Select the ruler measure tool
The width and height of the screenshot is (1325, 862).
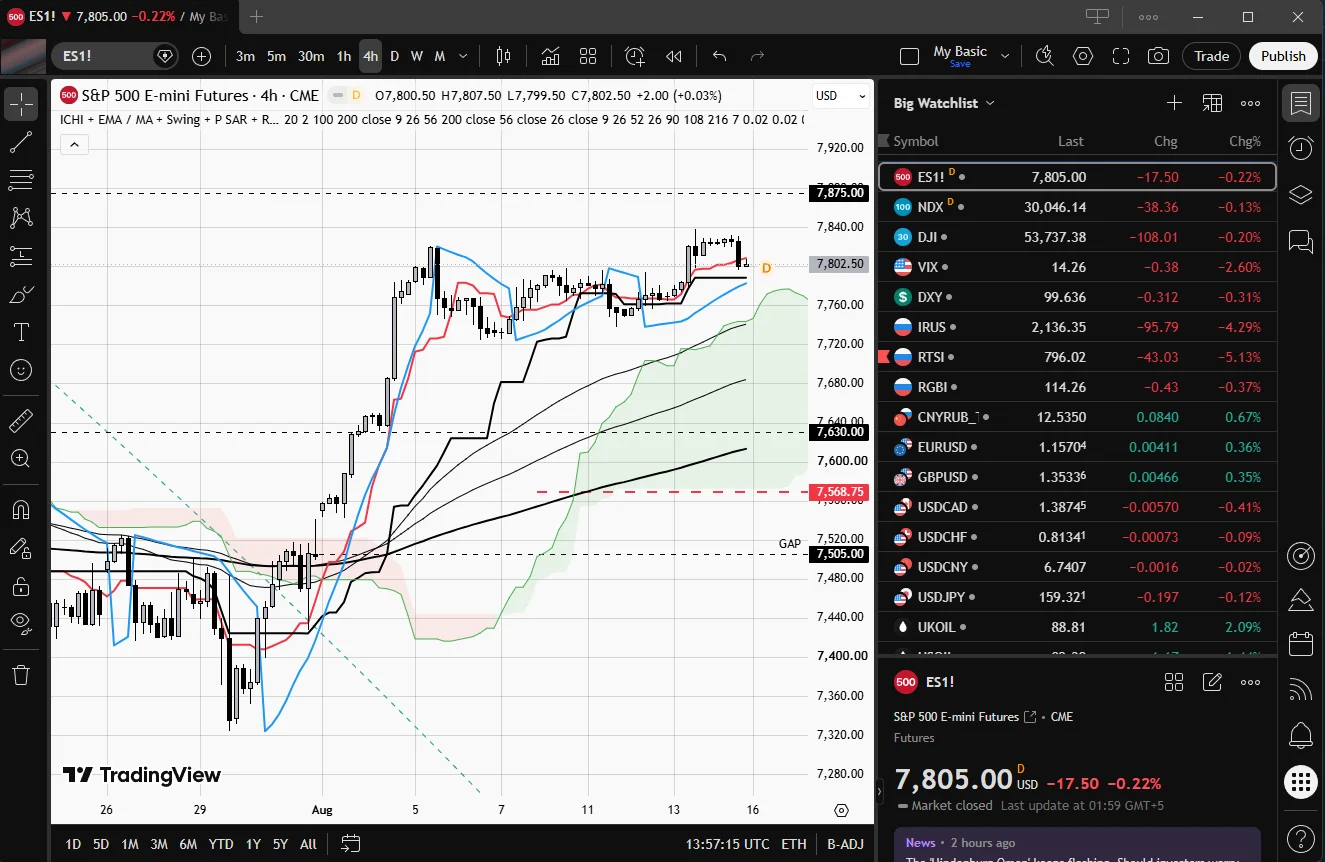(21, 420)
